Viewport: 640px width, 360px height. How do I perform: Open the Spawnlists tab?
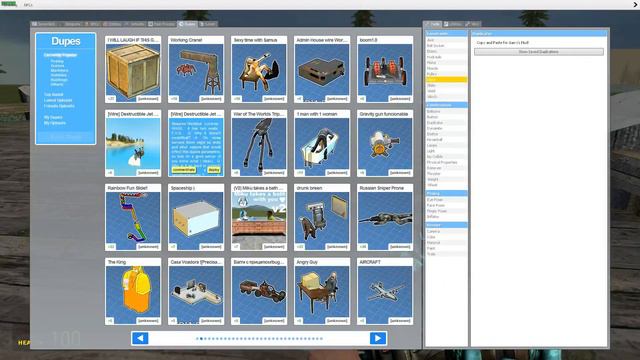pyautogui.click(x=44, y=24)
